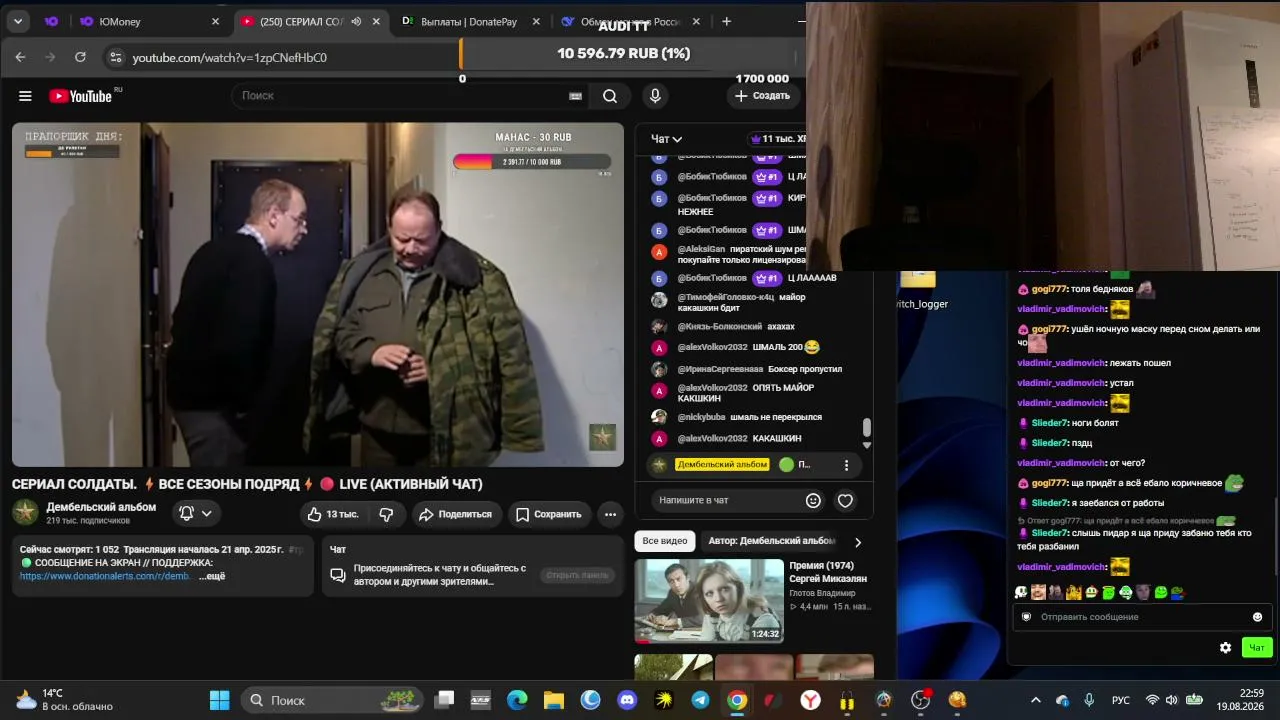Click the Поделиться share button
The height and width of the screenshot is (720, 1280).
click(455, 514)
